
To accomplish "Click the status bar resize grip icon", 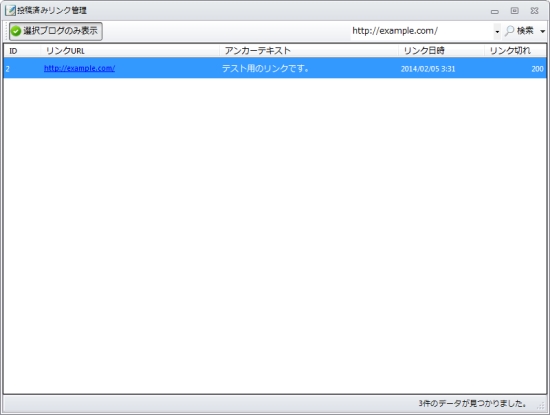I will pyautogui.click(x=541, y=406).
